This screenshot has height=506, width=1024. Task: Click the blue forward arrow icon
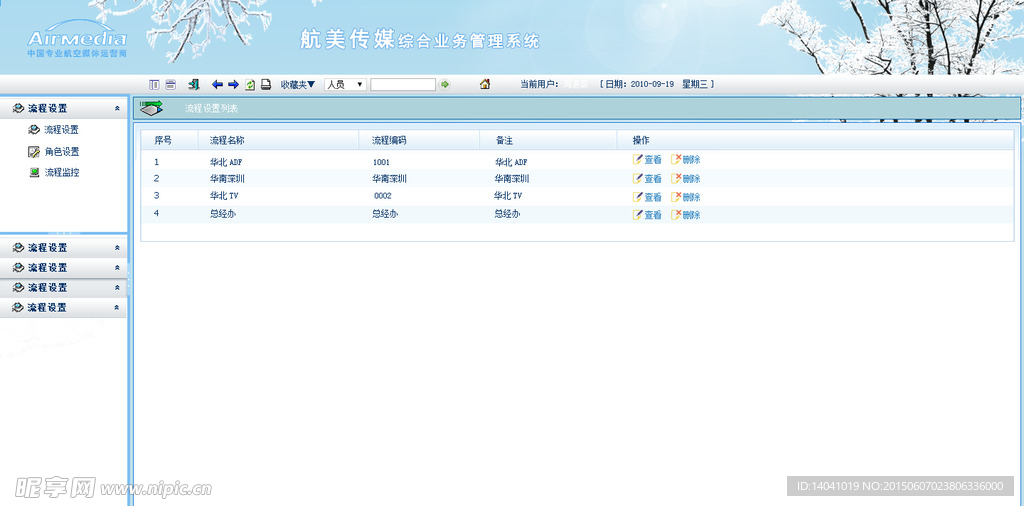[x=233, y=85]
